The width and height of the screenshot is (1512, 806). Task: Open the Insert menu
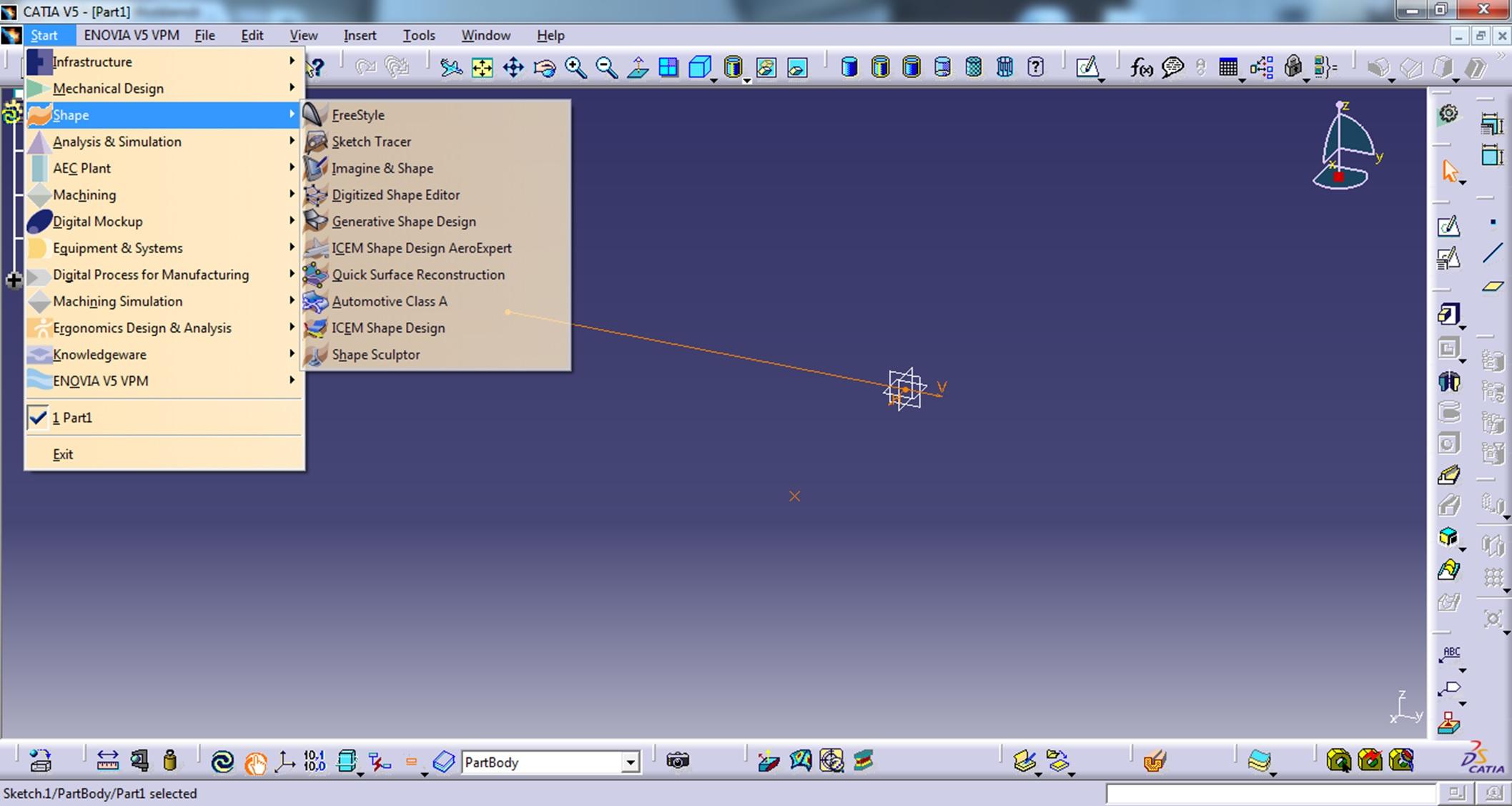(x=360, y=35)
